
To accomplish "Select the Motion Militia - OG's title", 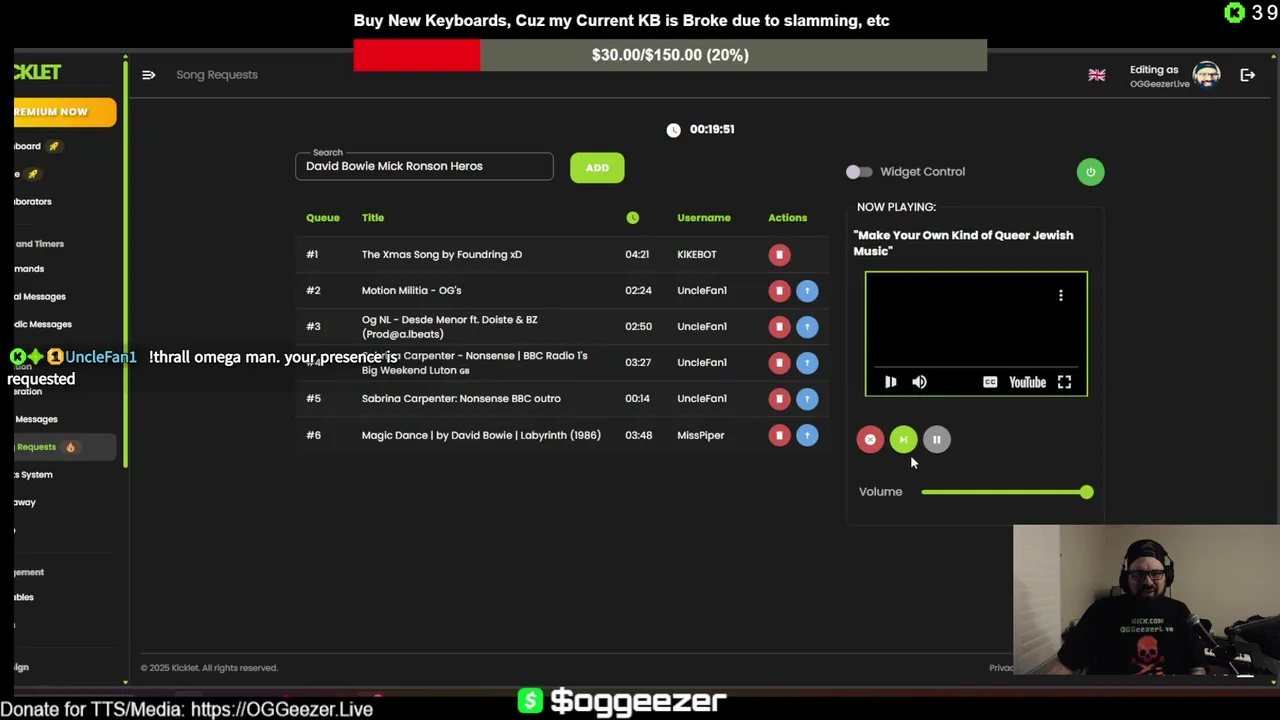I will pos(411,291).
